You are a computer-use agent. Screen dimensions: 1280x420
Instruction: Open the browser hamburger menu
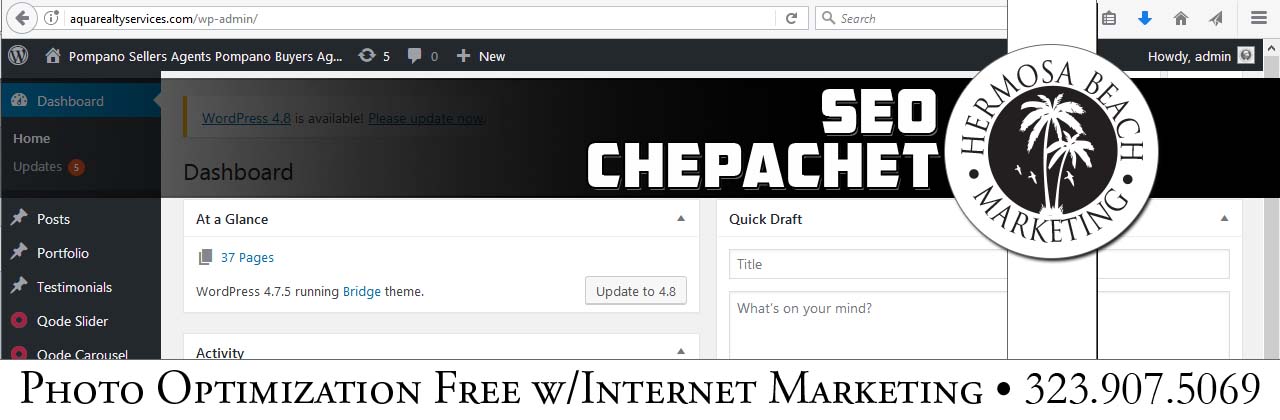[x=1258, y=18]
